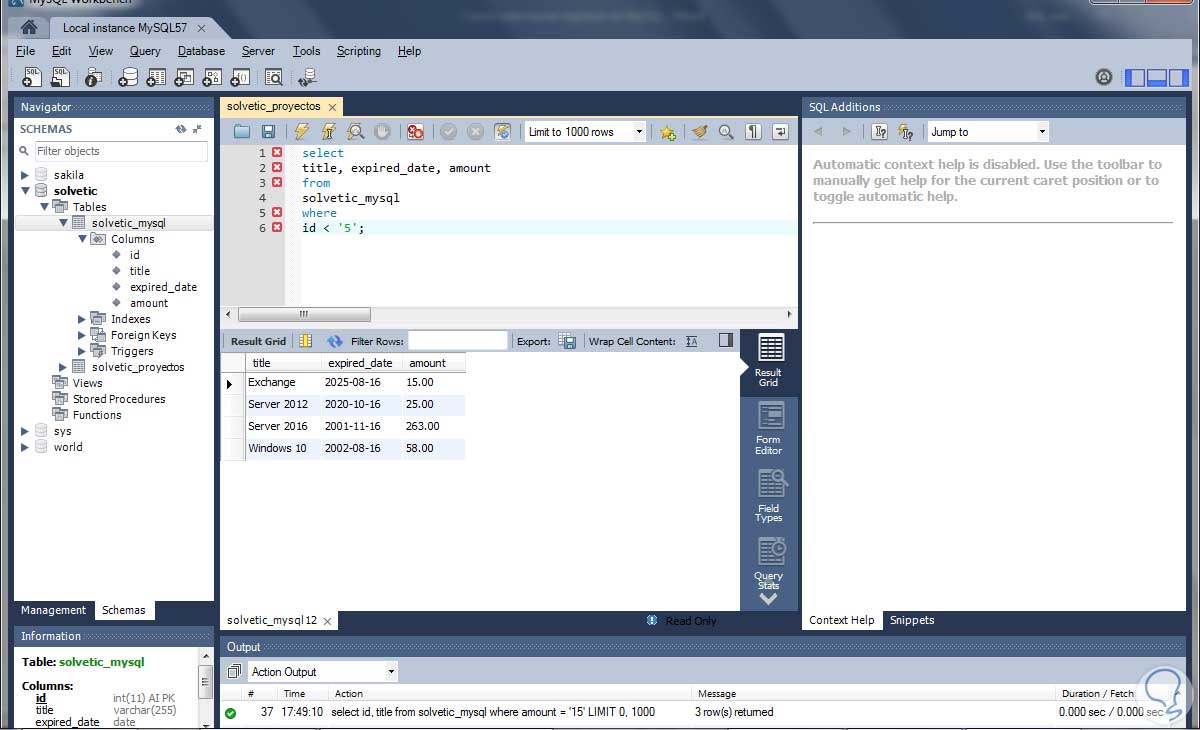Refresh the schemas list in Navigator
The height and width of the screenshot is (730, 1200).
(180, 129)
